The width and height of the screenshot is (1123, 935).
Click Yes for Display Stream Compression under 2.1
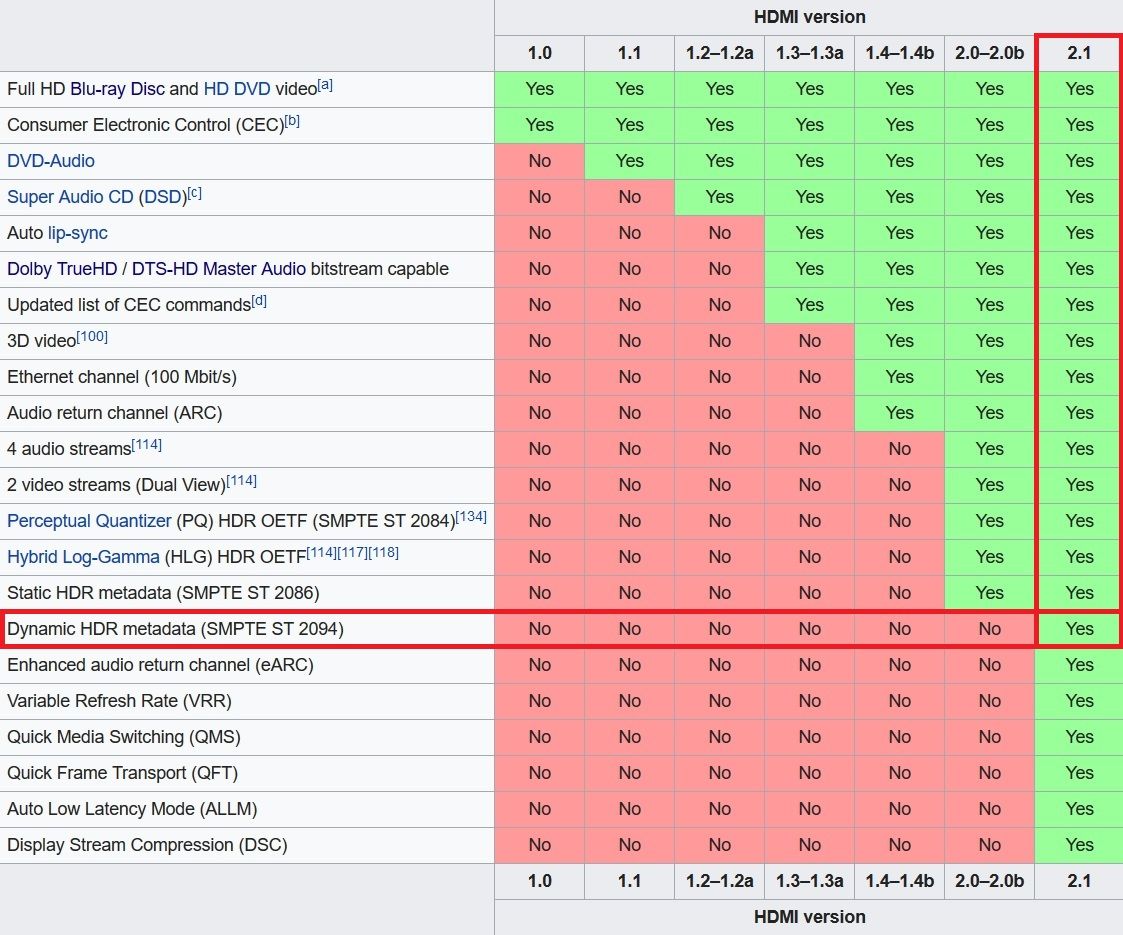click(x=1079, y=846)
